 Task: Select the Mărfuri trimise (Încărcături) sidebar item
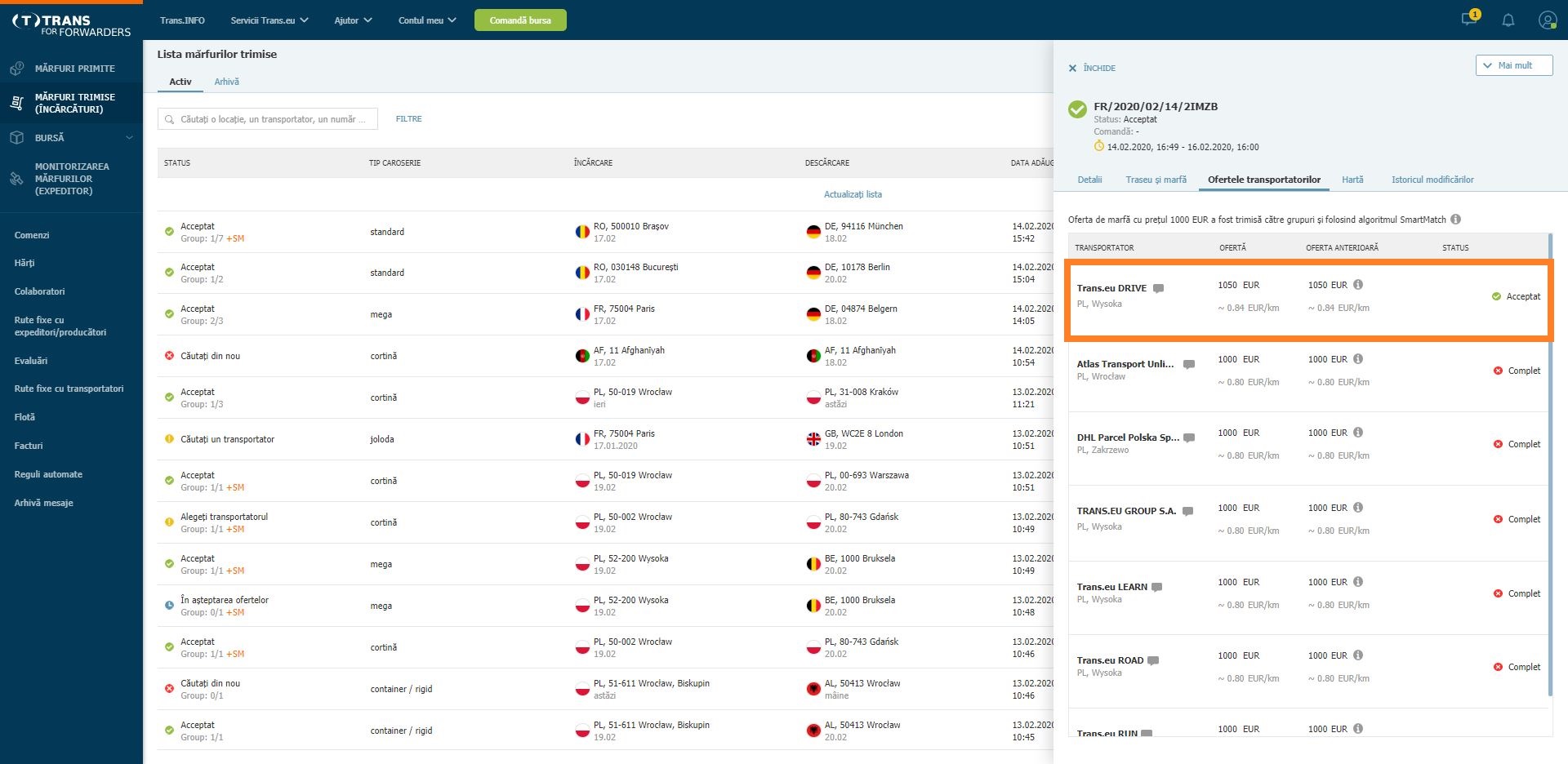[71, 103]
